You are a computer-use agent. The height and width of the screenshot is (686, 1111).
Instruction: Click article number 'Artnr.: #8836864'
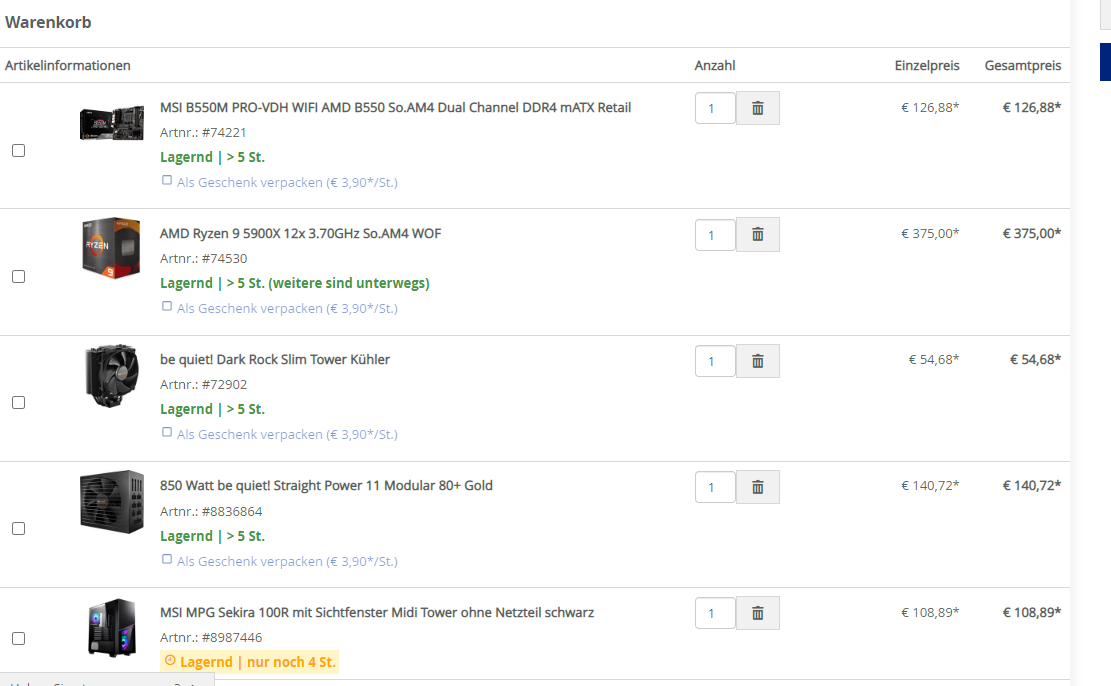[x=211, y=511]
